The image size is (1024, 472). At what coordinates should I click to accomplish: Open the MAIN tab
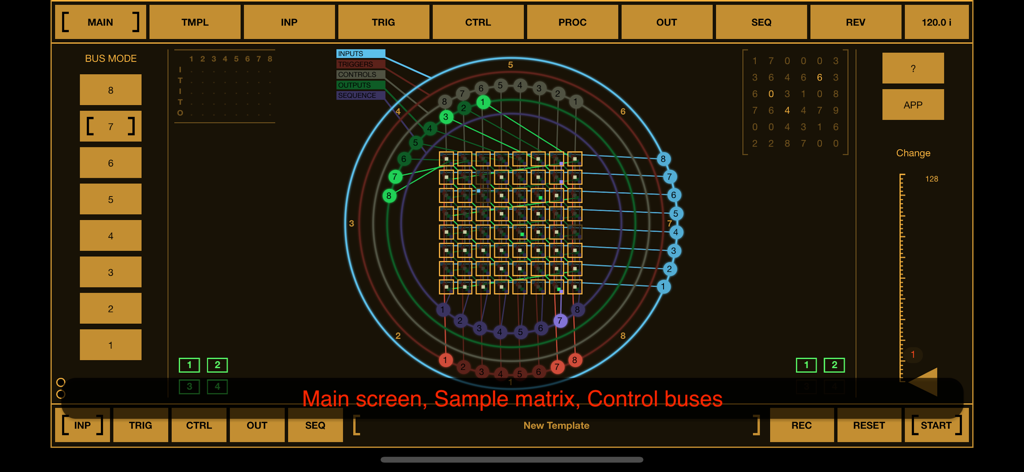(101, 22)
